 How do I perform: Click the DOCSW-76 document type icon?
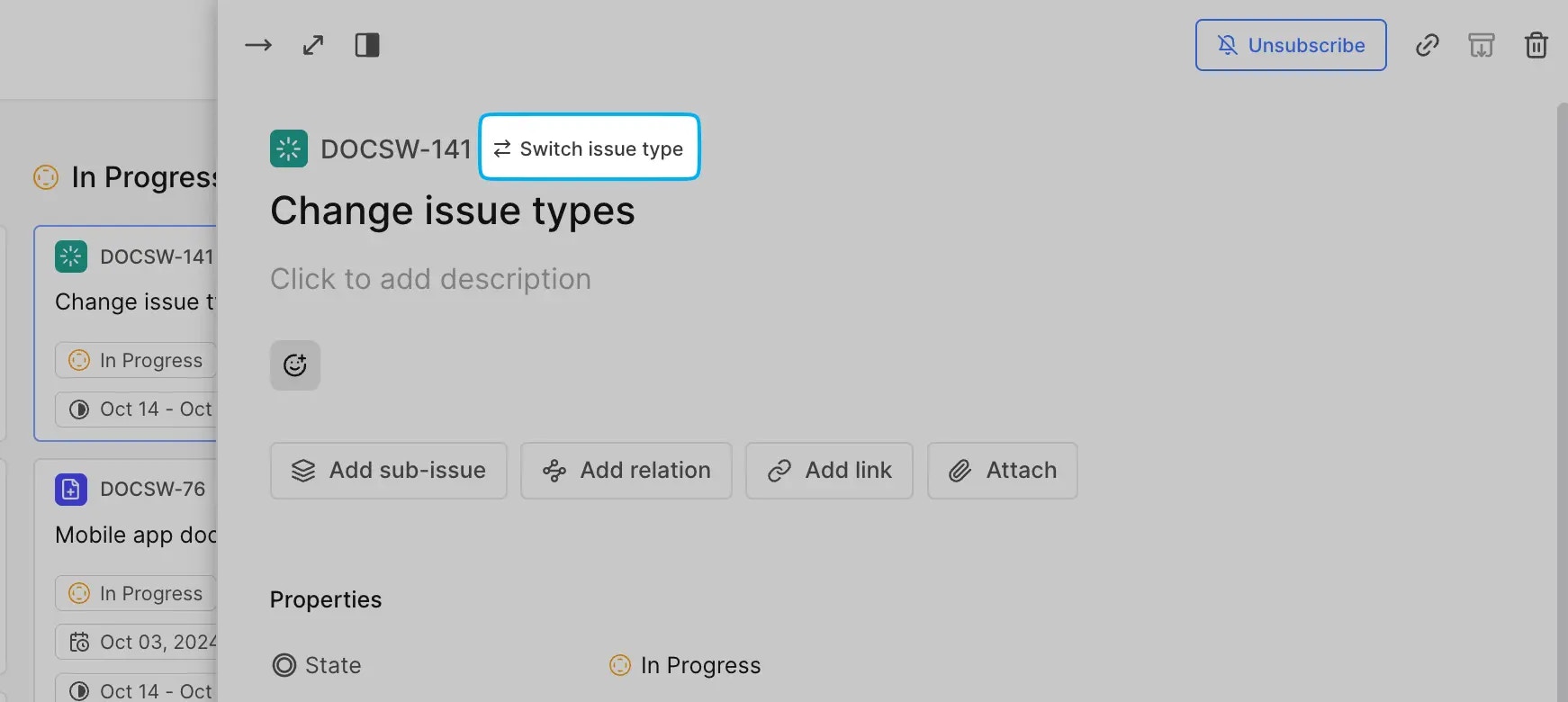[70, 489]
